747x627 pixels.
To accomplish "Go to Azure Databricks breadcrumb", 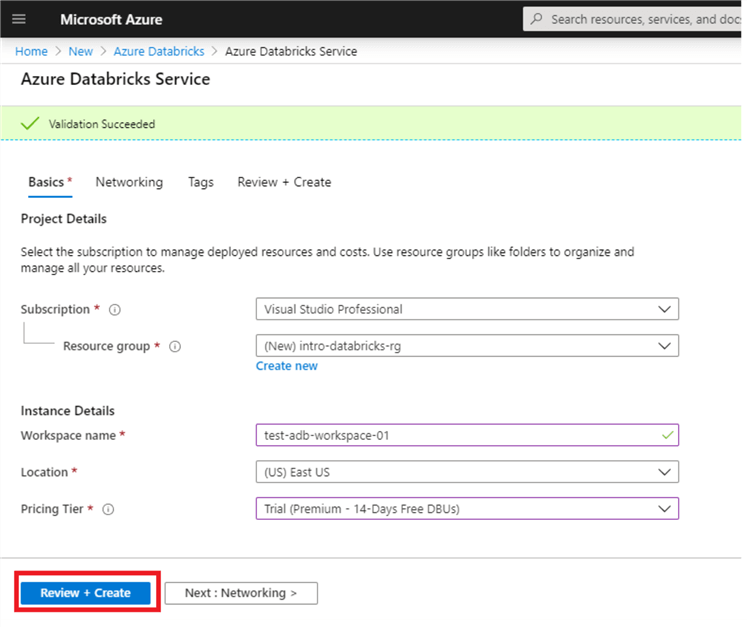I will pos(159,51).
